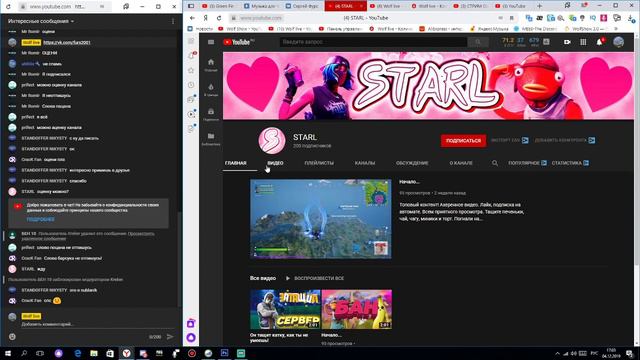Screen dimensions: 640x360
Task: Open a new browser tab
Action: click(539, 6)
